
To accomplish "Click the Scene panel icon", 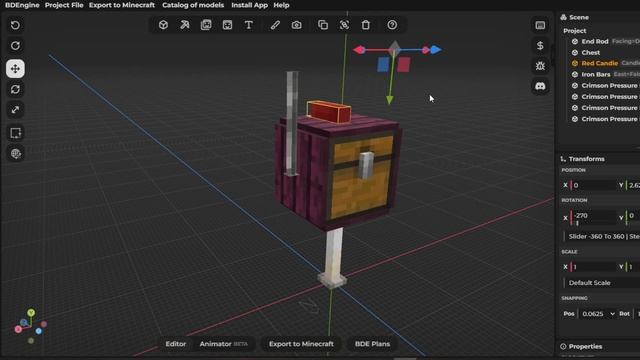I will [563, 17].
